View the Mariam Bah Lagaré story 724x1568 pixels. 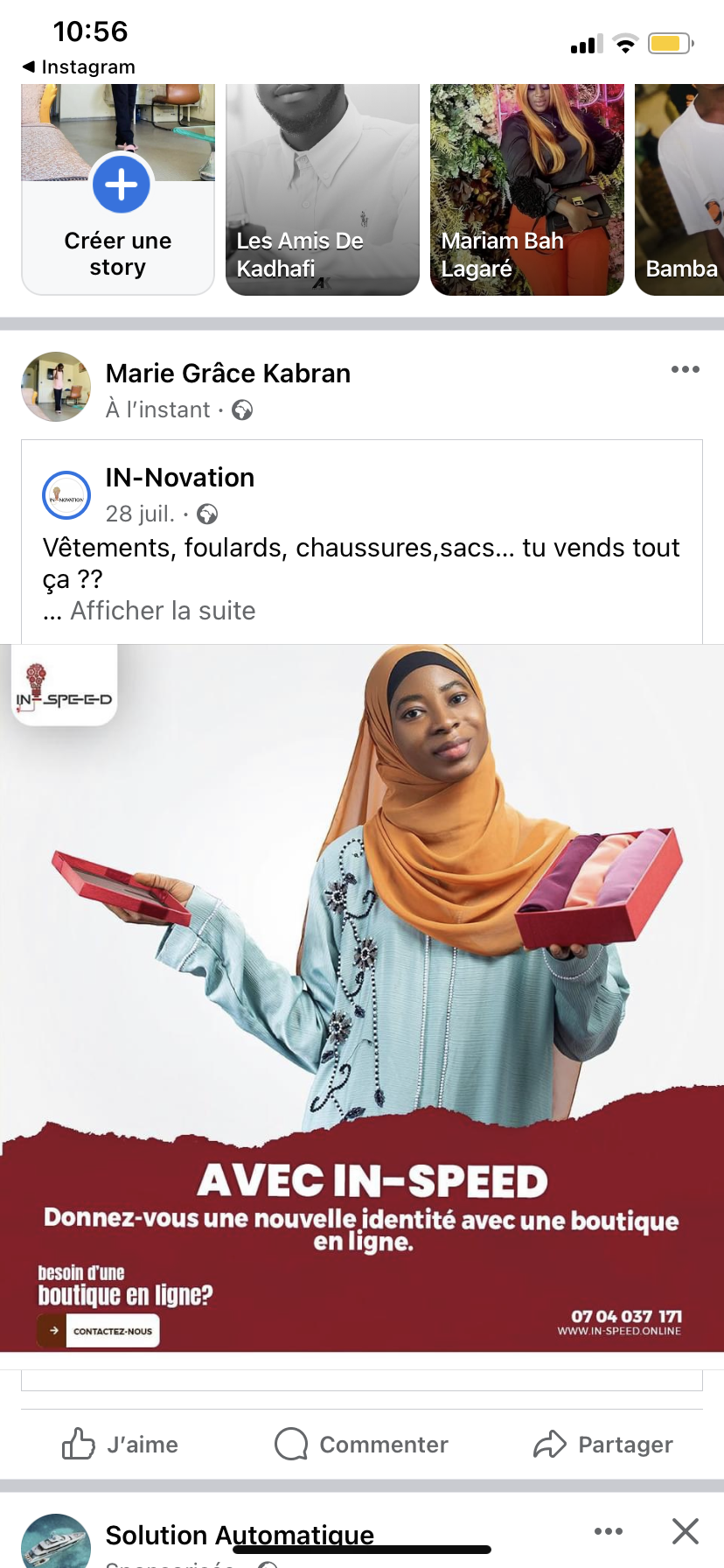[527, 190]
